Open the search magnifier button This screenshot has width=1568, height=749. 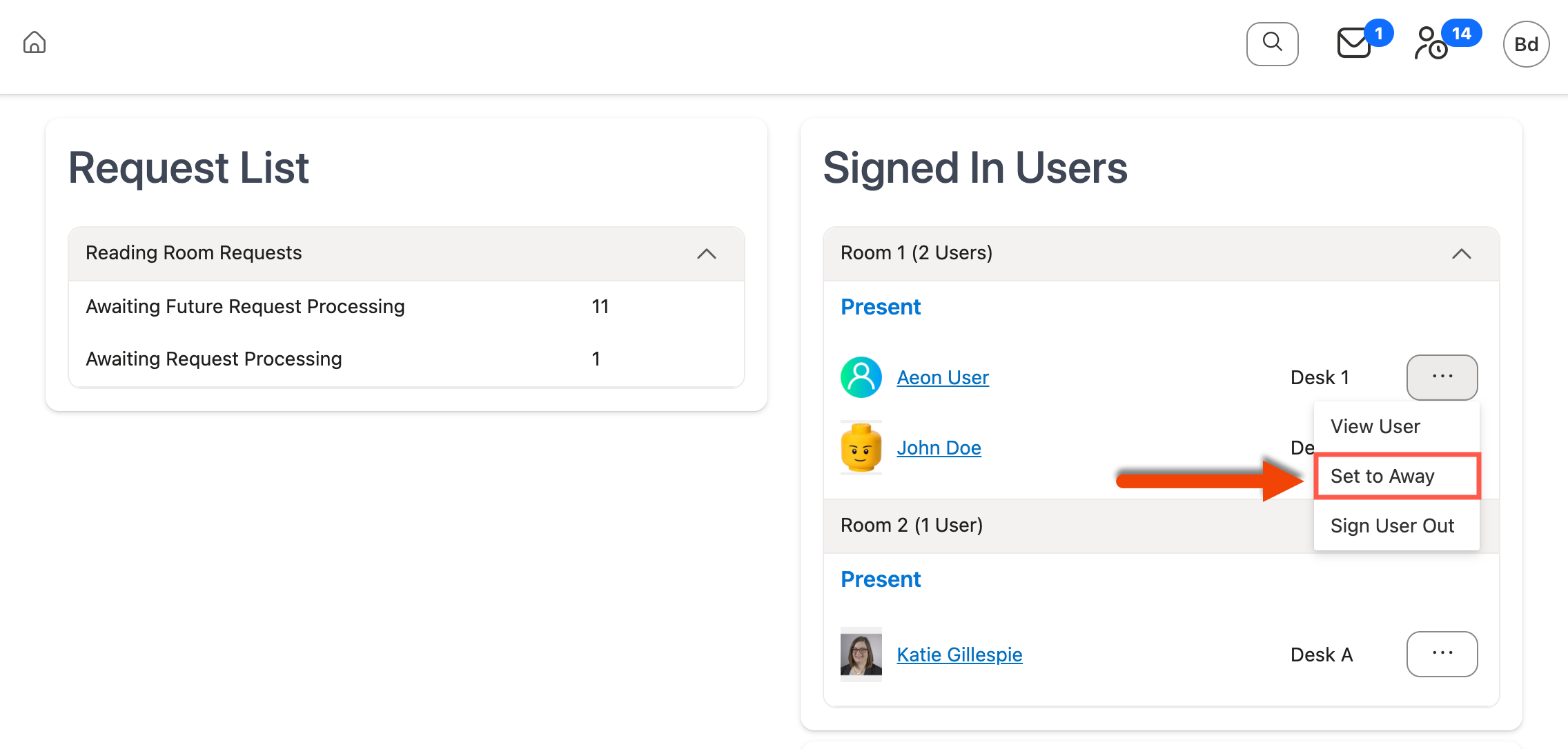click(x=1272, y=43)
